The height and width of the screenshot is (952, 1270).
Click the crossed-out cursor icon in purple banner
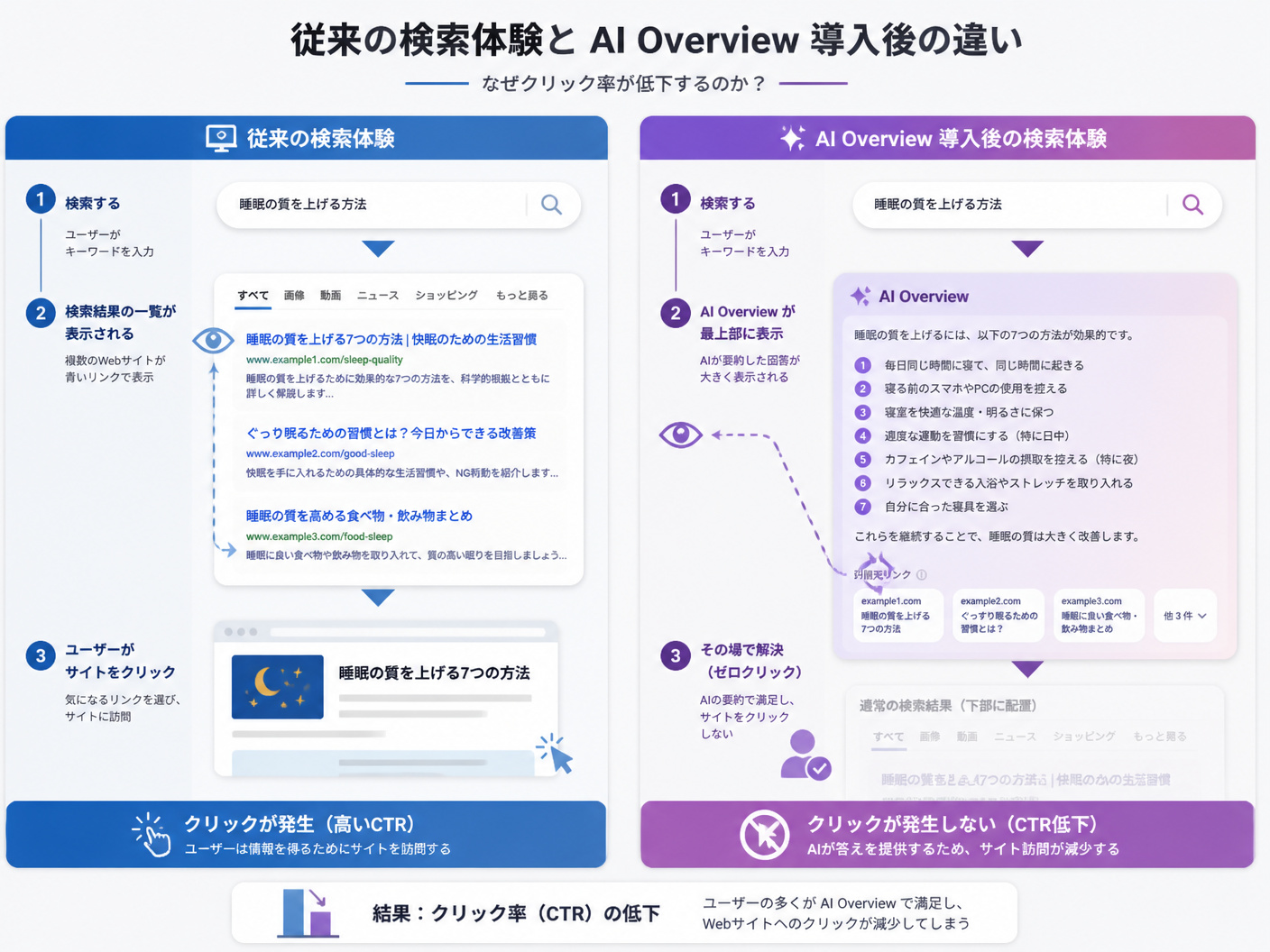[x=764, y=835]
